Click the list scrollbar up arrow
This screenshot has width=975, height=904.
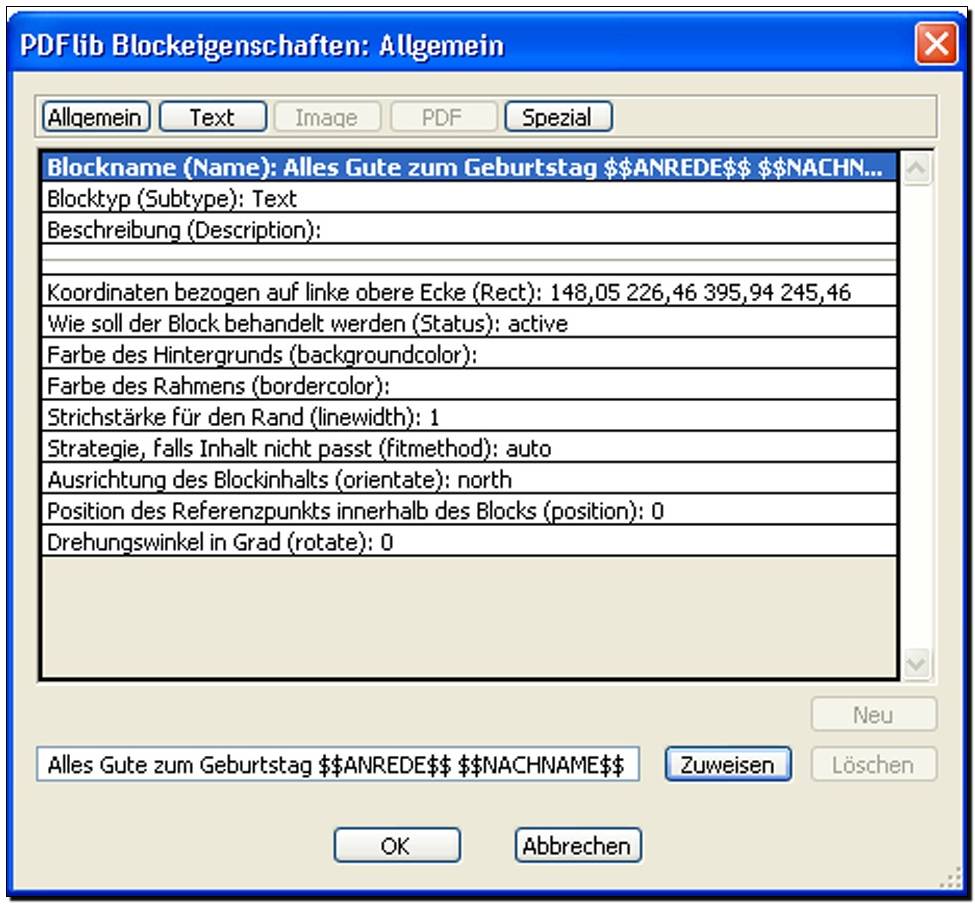(x=917, y=168)
